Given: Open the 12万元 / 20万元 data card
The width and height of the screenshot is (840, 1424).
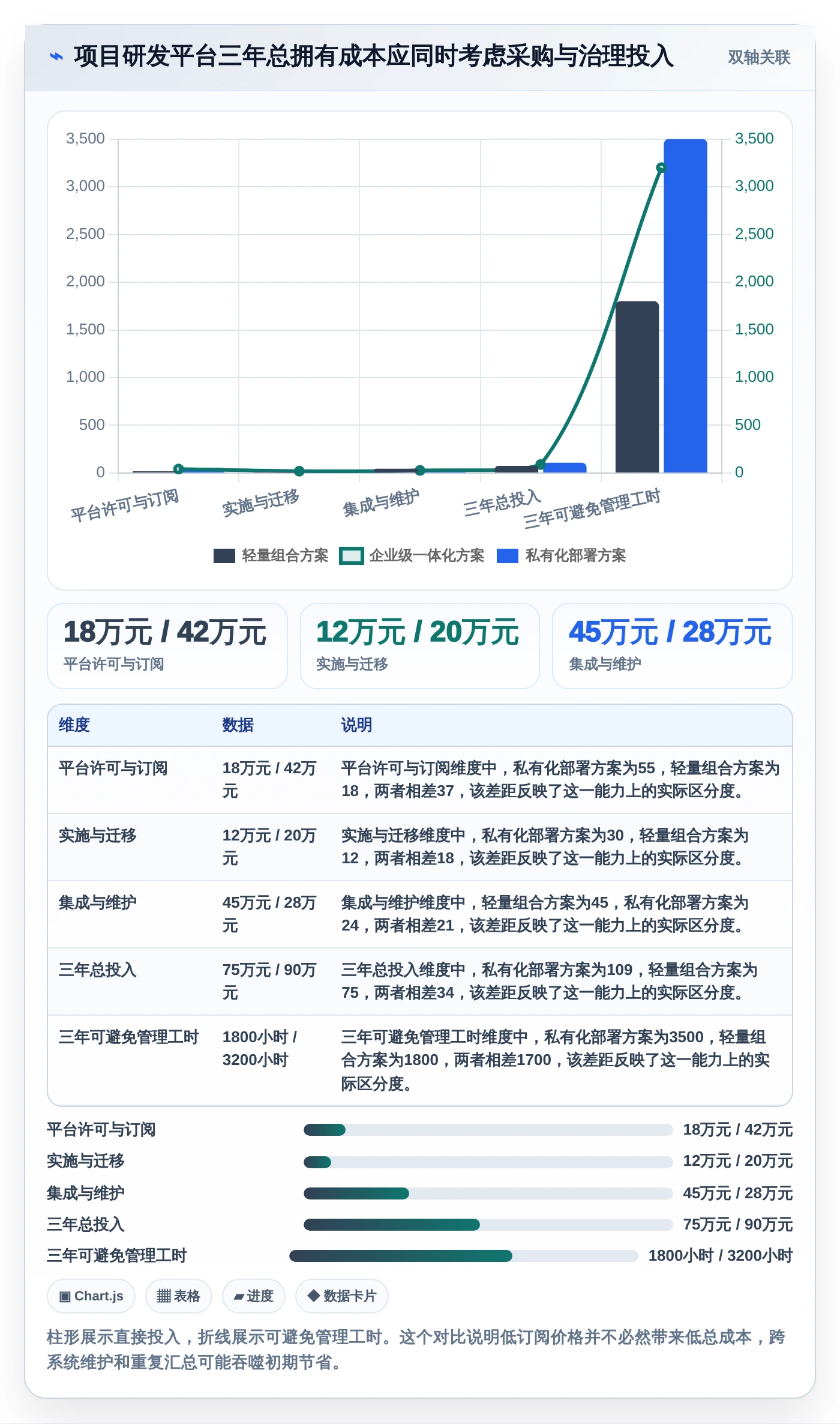Looking at the screenshot, I should coord(420,646).
